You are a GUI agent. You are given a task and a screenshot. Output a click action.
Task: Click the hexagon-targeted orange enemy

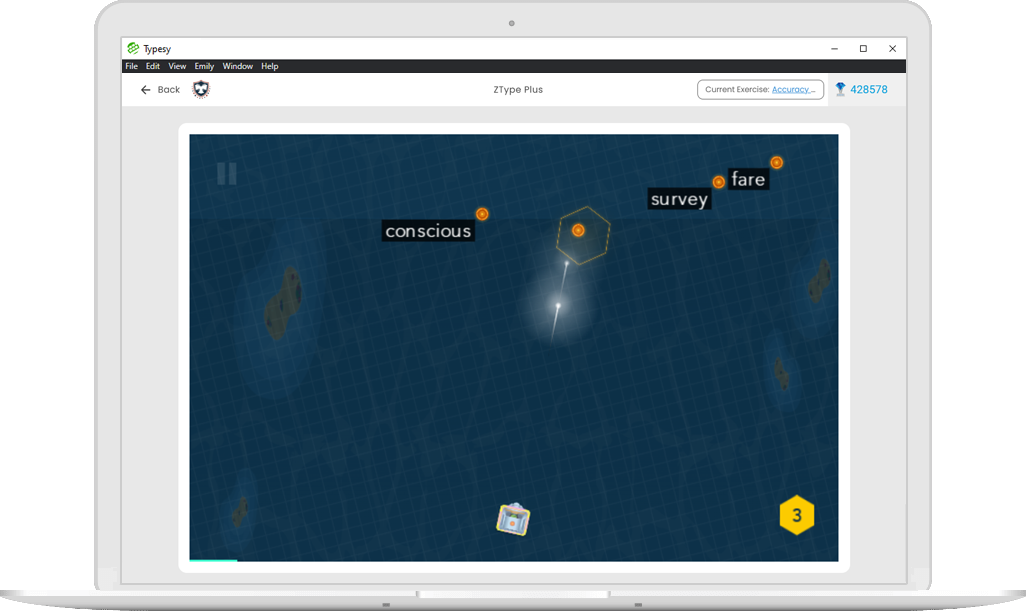[578, 230]
